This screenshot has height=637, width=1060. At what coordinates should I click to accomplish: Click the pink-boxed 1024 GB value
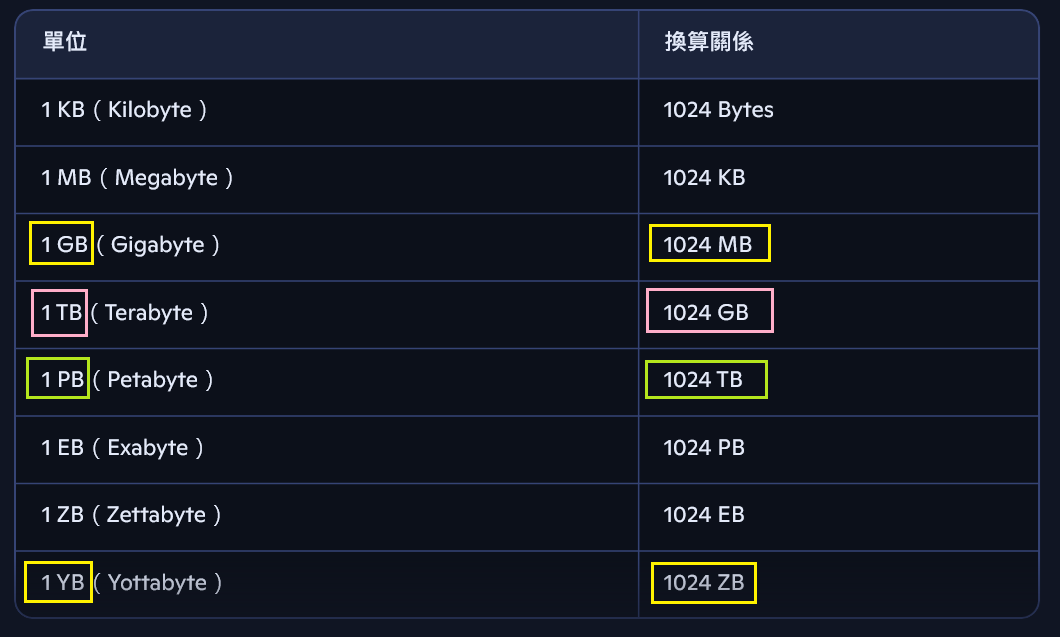coord(710,311)
